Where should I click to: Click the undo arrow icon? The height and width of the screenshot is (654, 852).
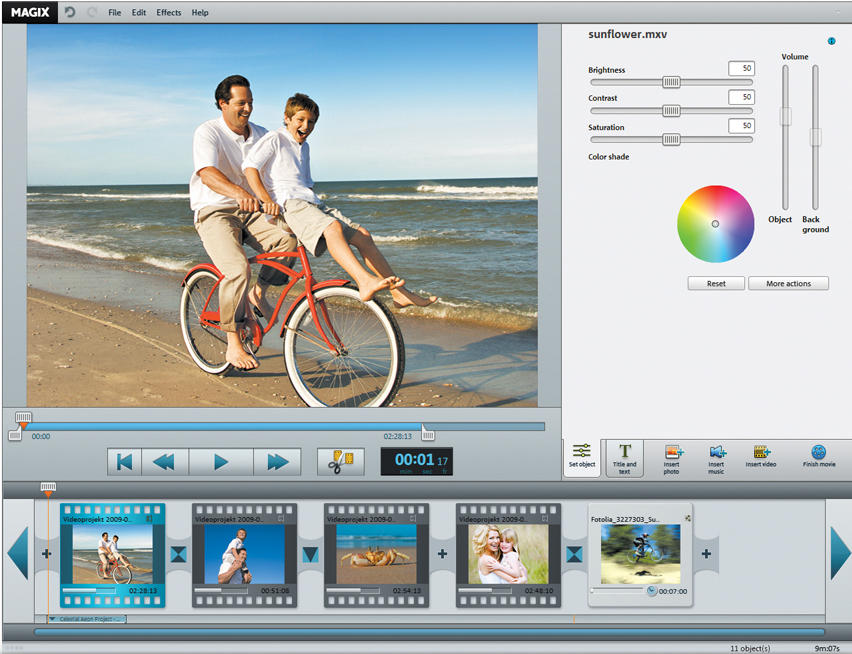click(70, 12)
